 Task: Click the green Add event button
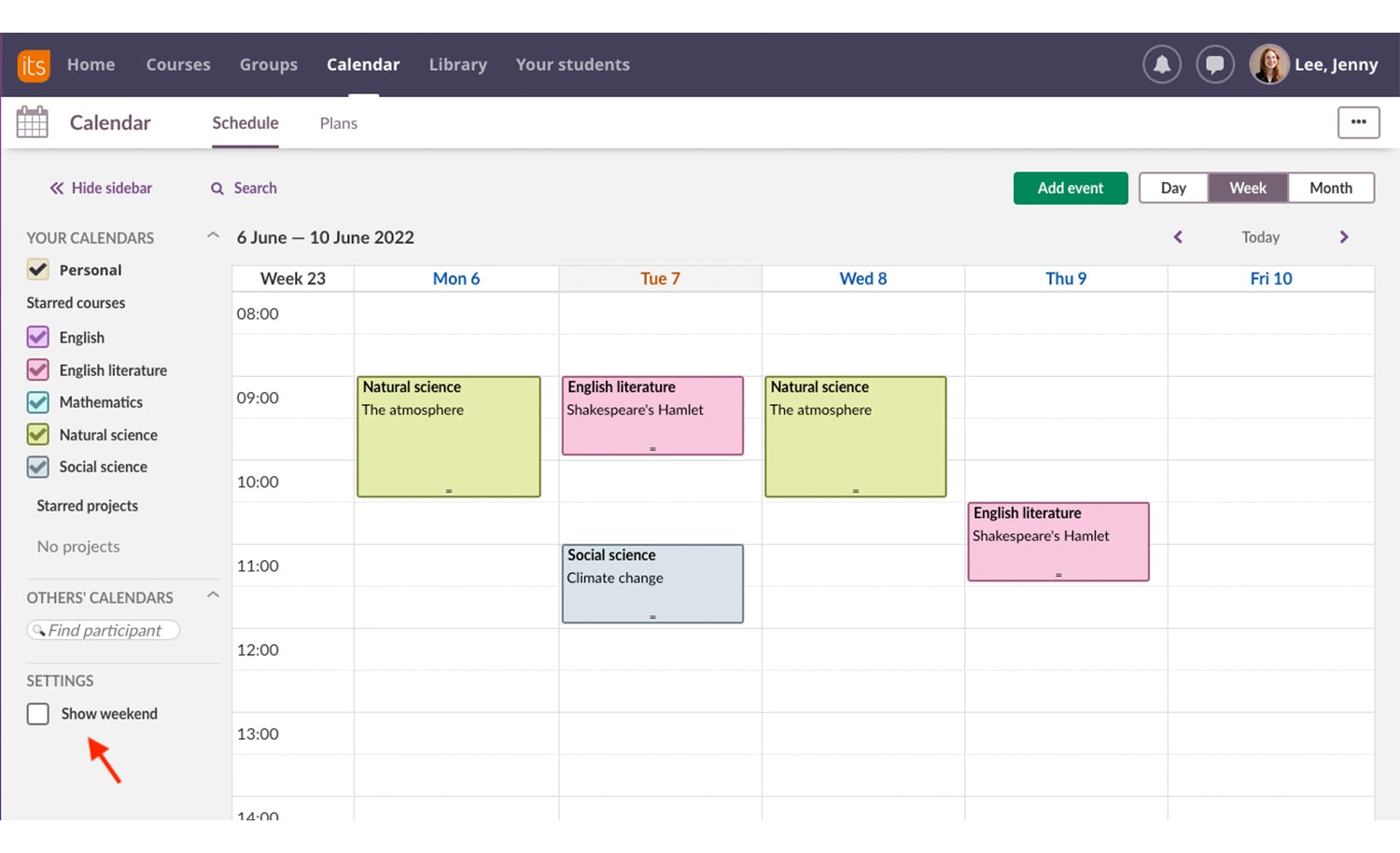tap(1071, 188)
